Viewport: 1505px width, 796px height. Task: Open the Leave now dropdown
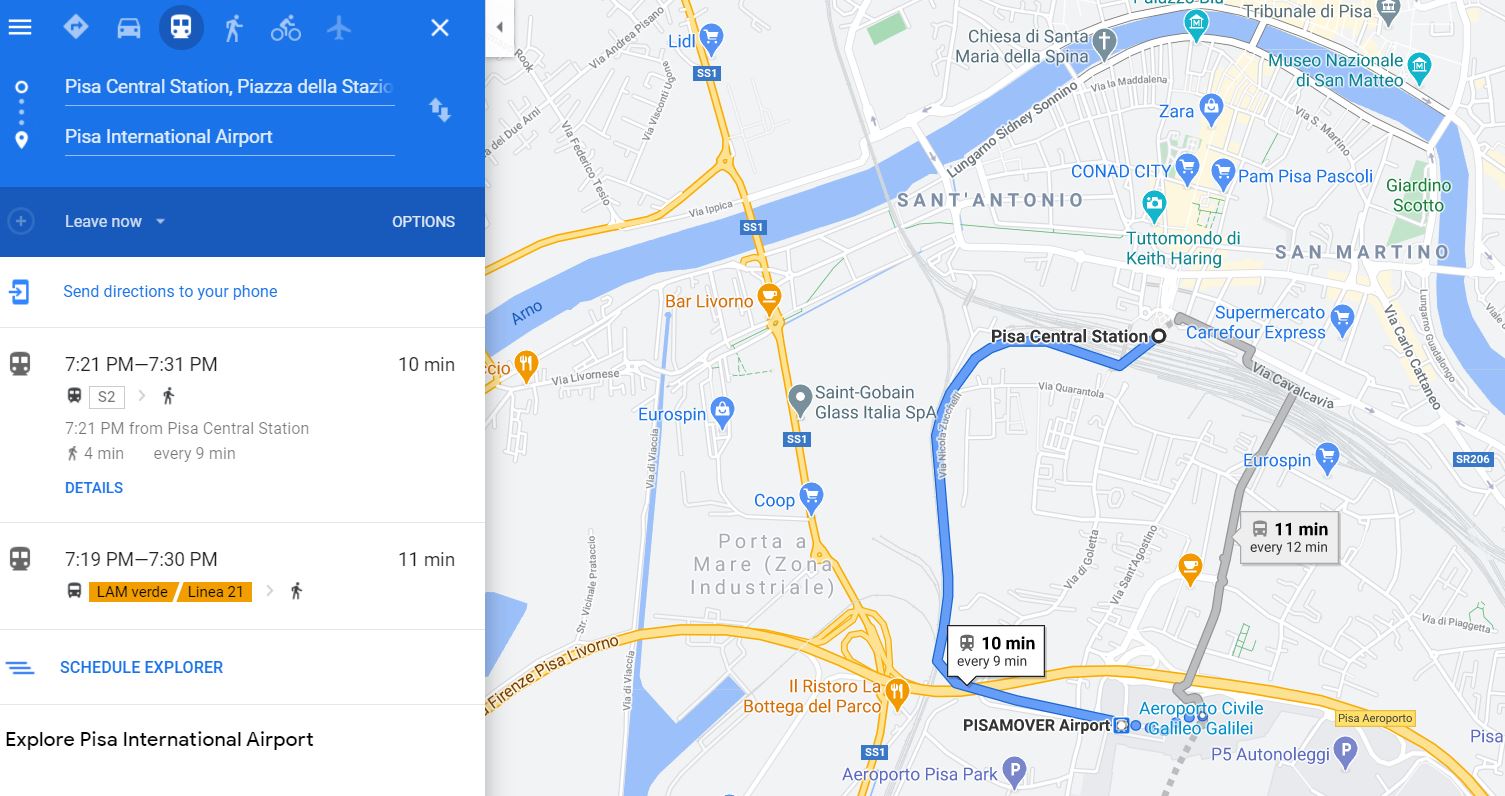[x=115, y=222]
